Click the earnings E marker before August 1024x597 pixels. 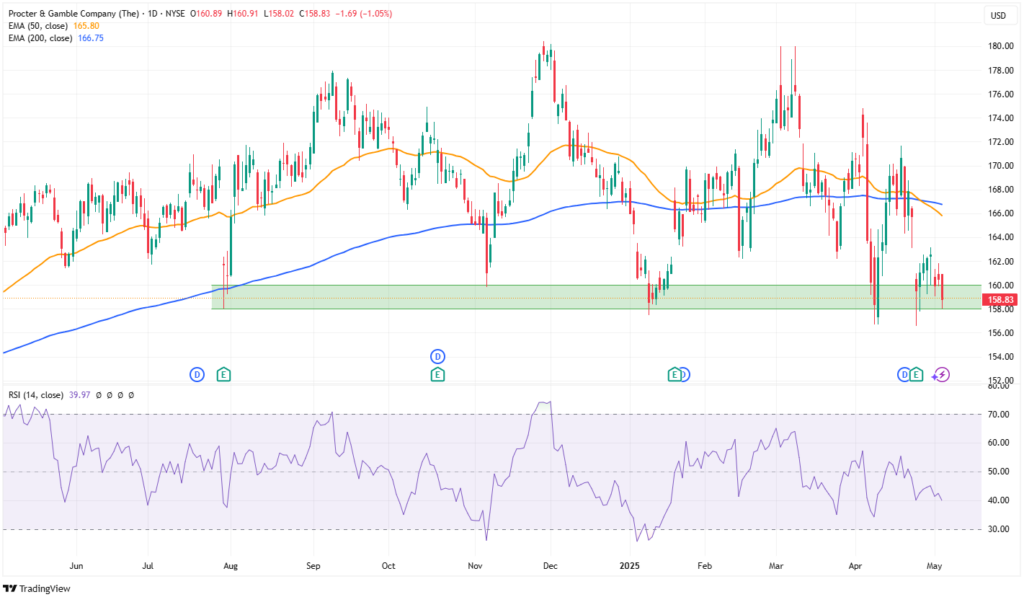point(223,374)
